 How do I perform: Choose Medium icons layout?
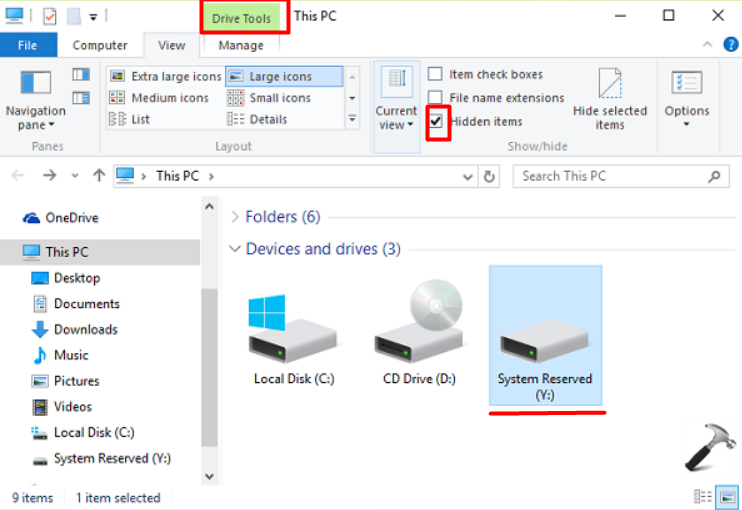[x=159, y=98]
